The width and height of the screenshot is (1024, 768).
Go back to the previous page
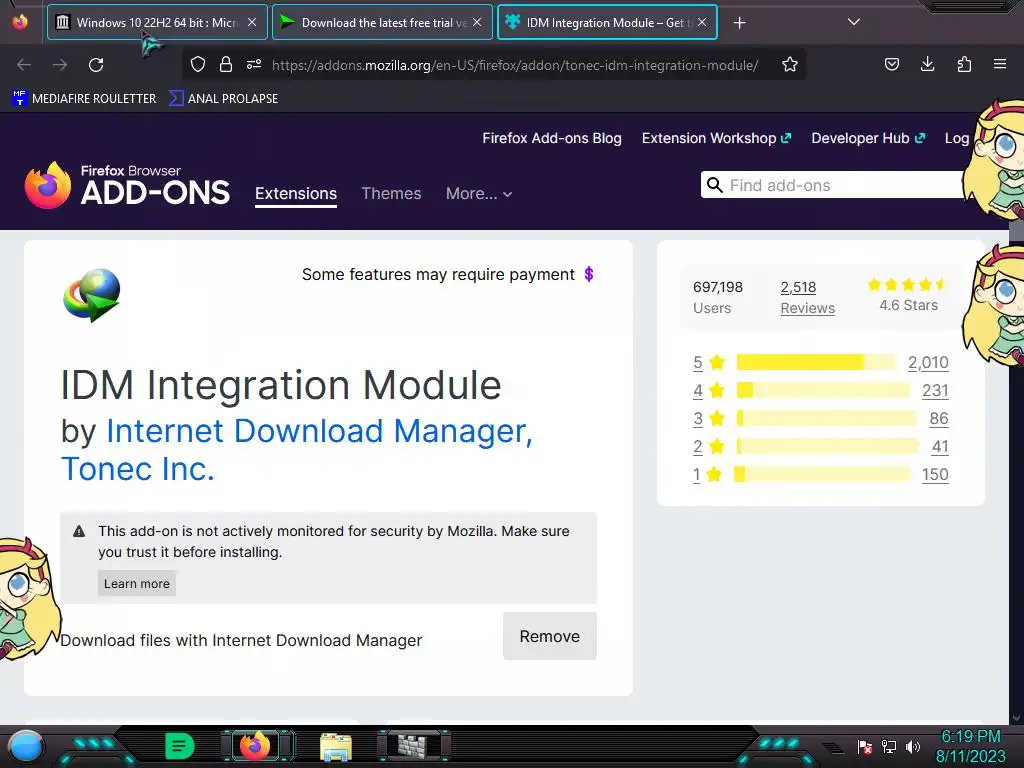tap(24, 65)
